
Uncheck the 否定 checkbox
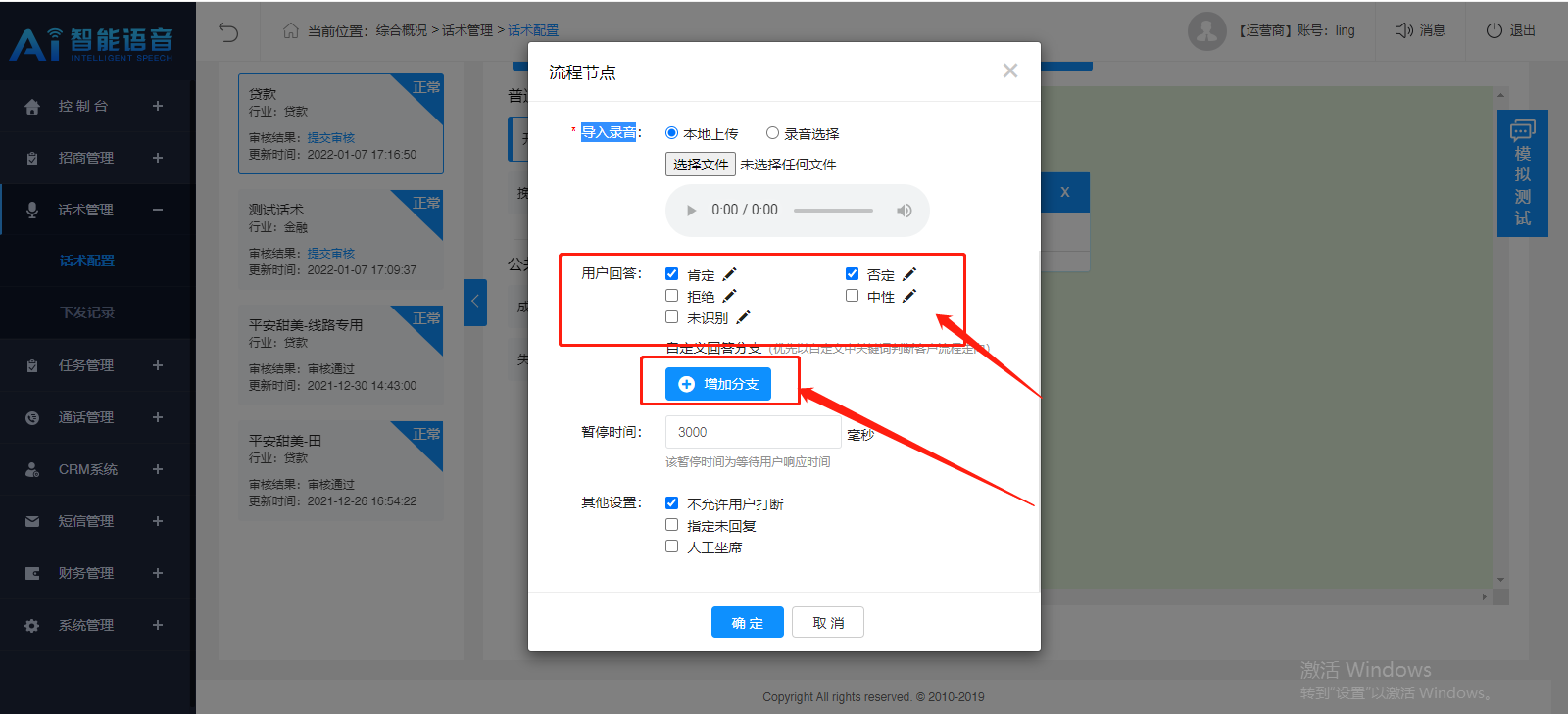(x=852, y=274)
